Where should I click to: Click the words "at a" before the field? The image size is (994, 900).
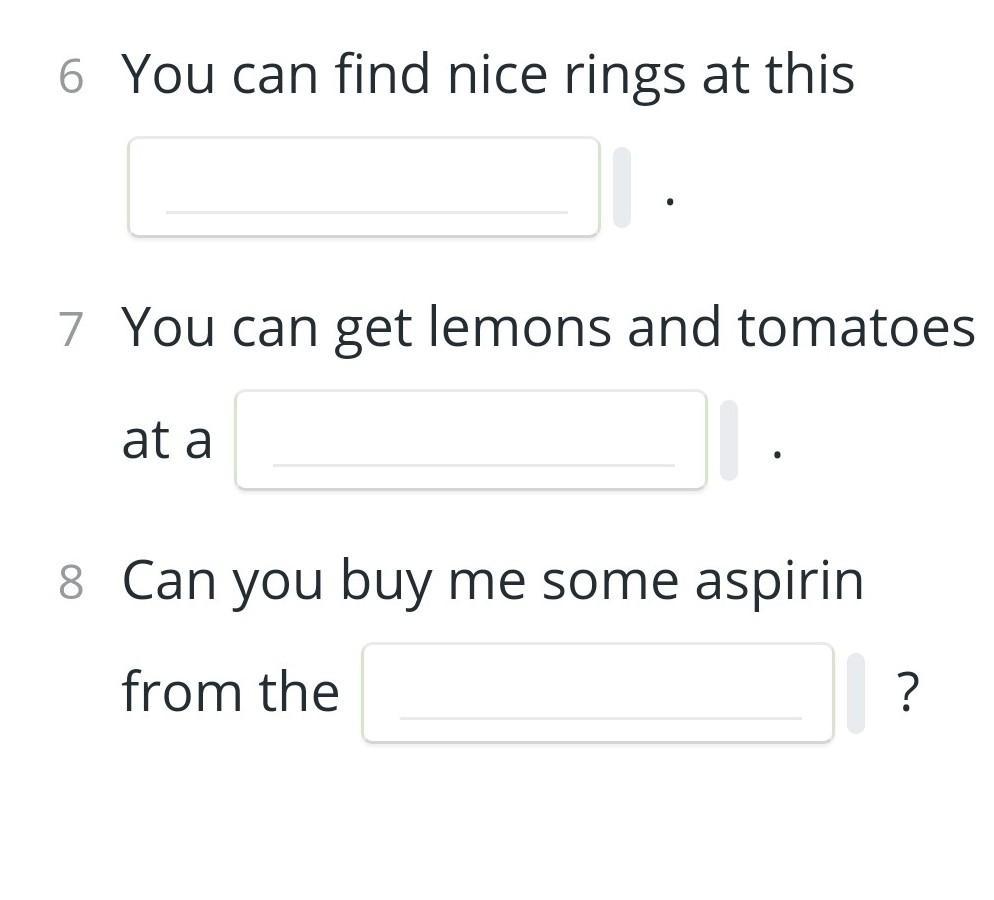tap(167, 440)
